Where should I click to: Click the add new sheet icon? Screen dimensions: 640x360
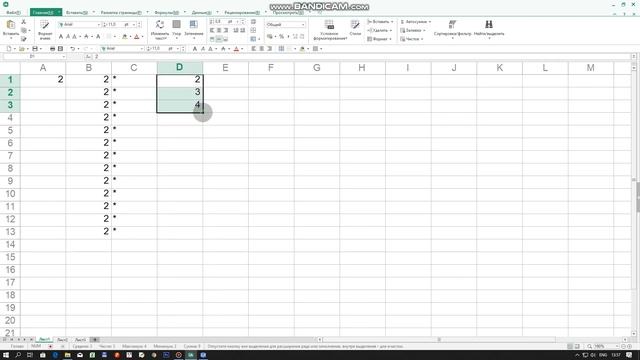click(x=94, y=340)
